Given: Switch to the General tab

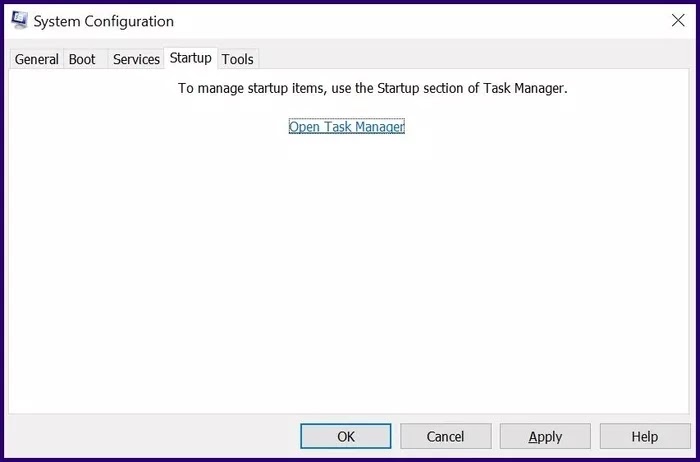Looking at the screenshot, I should 37,59.
